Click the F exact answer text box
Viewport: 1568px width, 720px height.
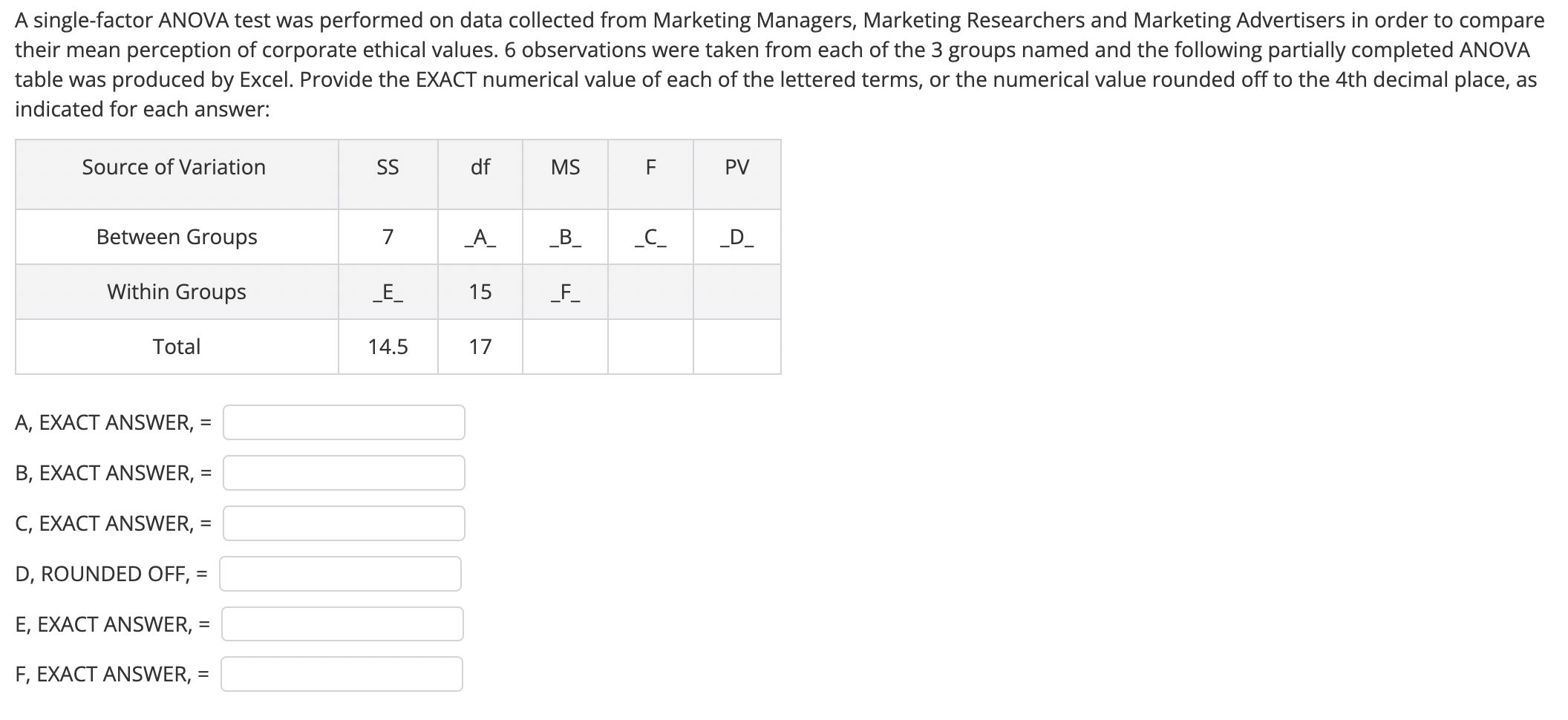point(342,674)
